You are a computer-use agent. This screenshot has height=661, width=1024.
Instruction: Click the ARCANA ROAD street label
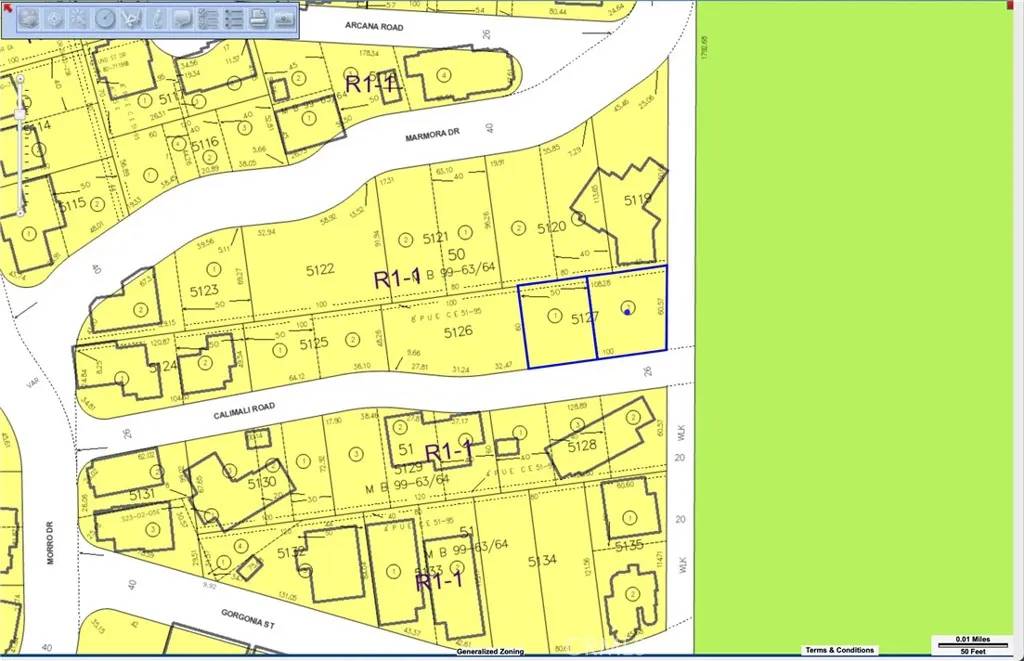[x=374, y=27]
